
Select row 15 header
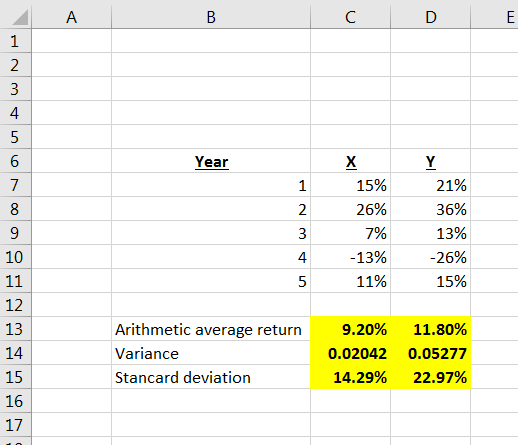15,377
